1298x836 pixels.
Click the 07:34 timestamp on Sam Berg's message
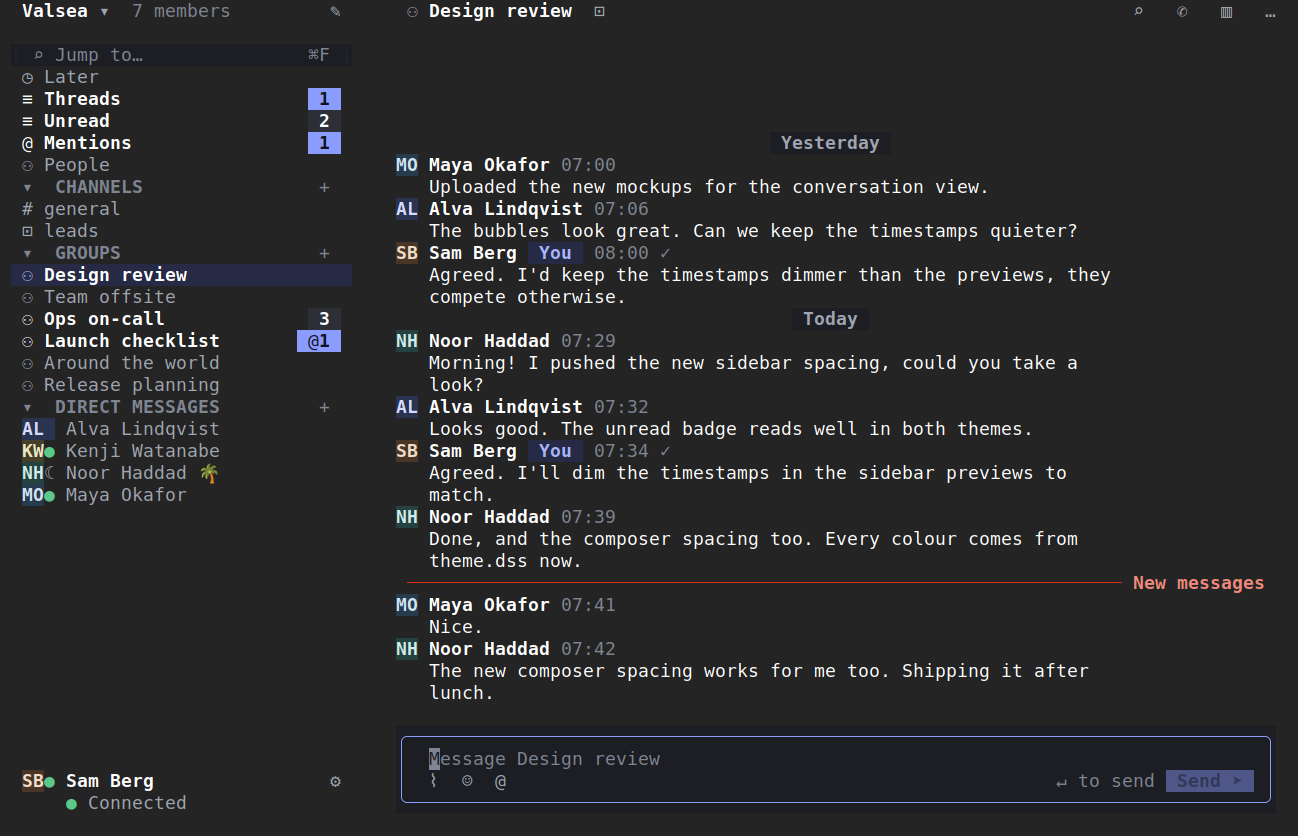click(x=621, y=451)
